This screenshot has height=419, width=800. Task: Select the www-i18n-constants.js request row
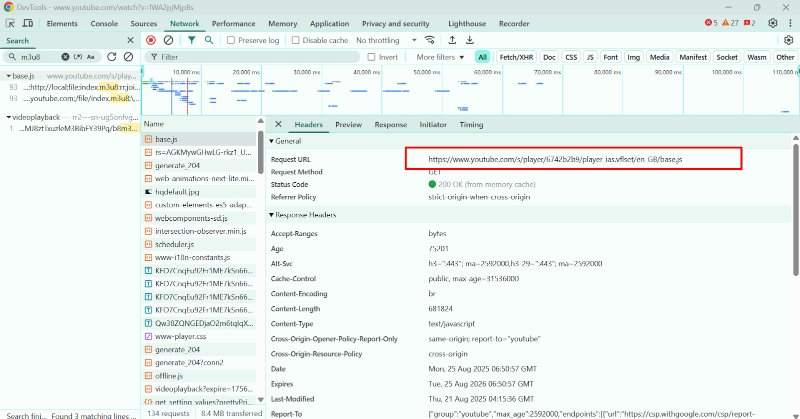[199, 258]
